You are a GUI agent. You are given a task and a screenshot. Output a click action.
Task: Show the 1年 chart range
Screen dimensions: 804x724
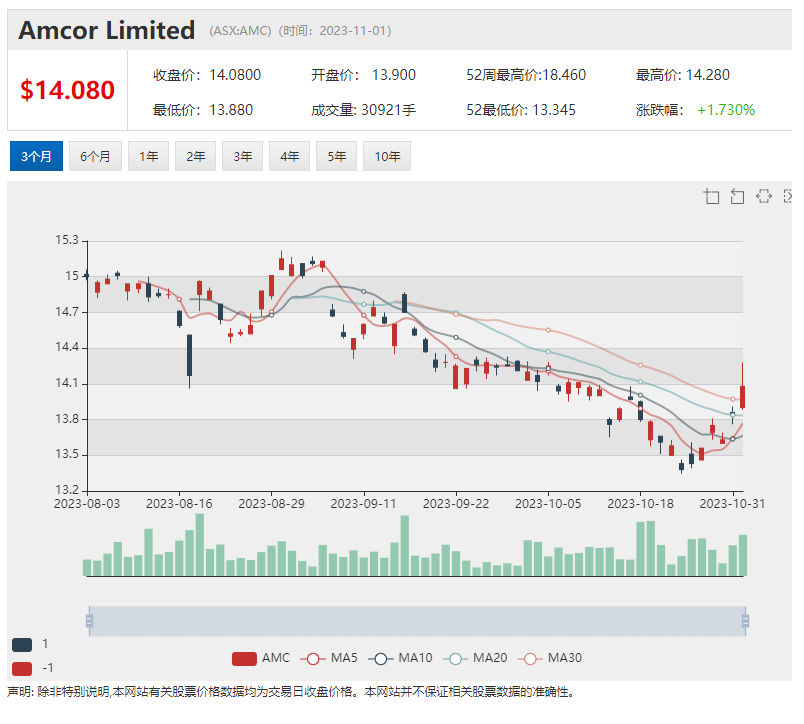(148, 156)
